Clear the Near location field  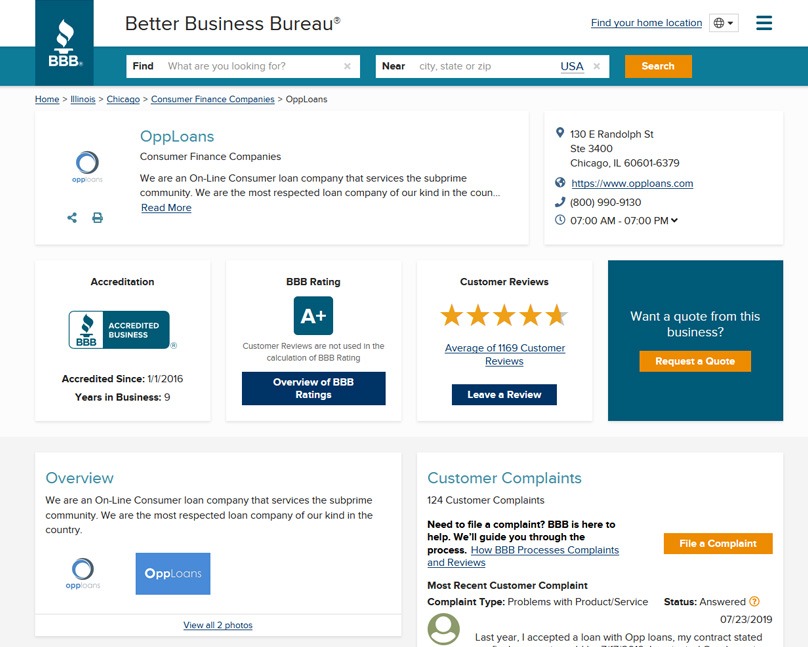click(596, 67)
